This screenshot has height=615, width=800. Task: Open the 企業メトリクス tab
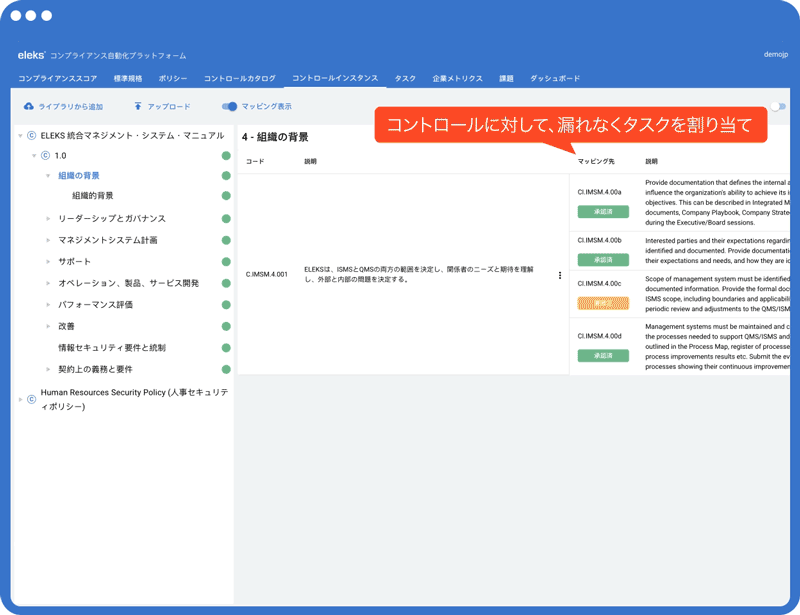pos(457,78)
